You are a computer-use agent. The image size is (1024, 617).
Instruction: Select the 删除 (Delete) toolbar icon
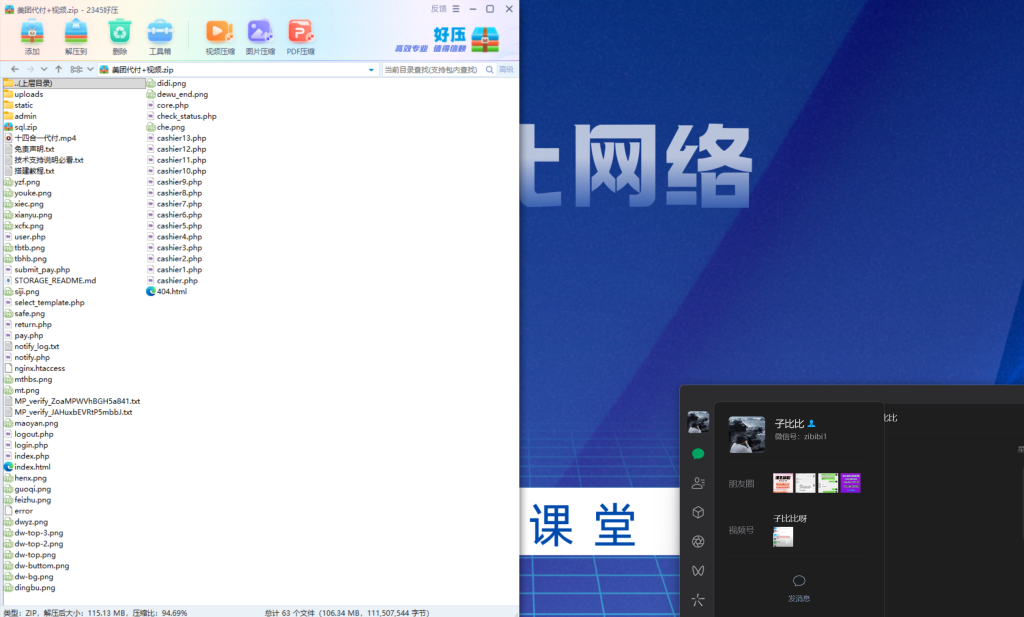119,33
